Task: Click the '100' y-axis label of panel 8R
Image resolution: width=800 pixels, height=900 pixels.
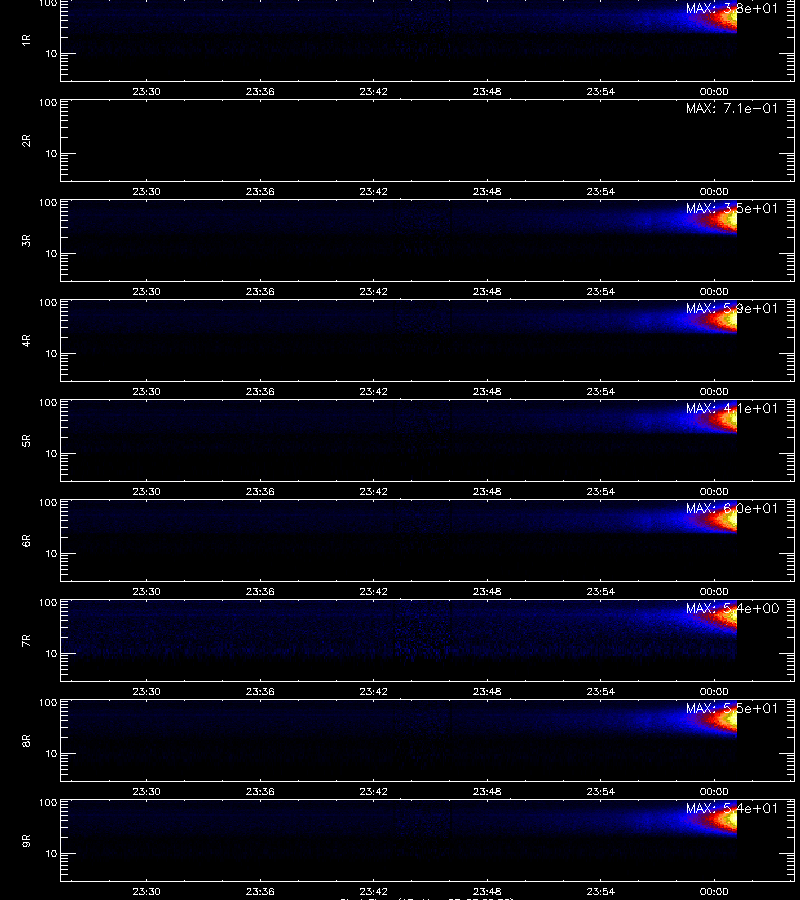Action: 48,703
